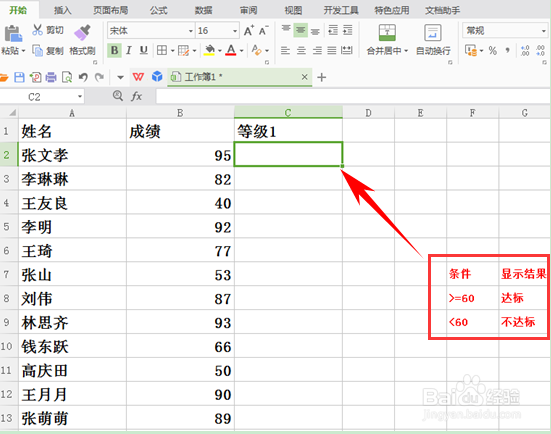This screenshot has width=551, height=434.
Task: Expand the quick access toolbar dropdown
Action: coord(120,77)
